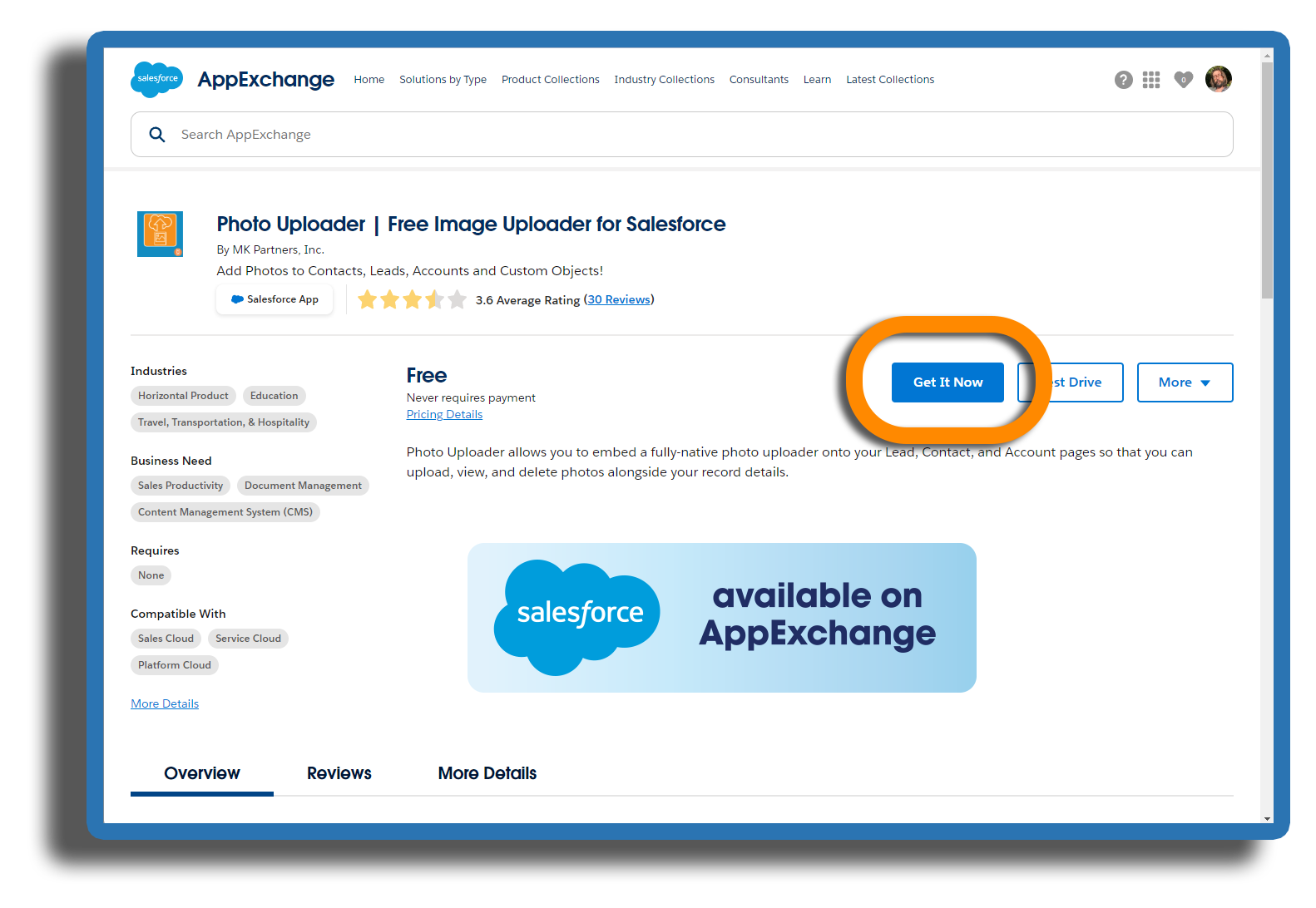Open the help question mark icon
The image size is (1316, 908).
pyautogui.click(x=1123, y=80)
